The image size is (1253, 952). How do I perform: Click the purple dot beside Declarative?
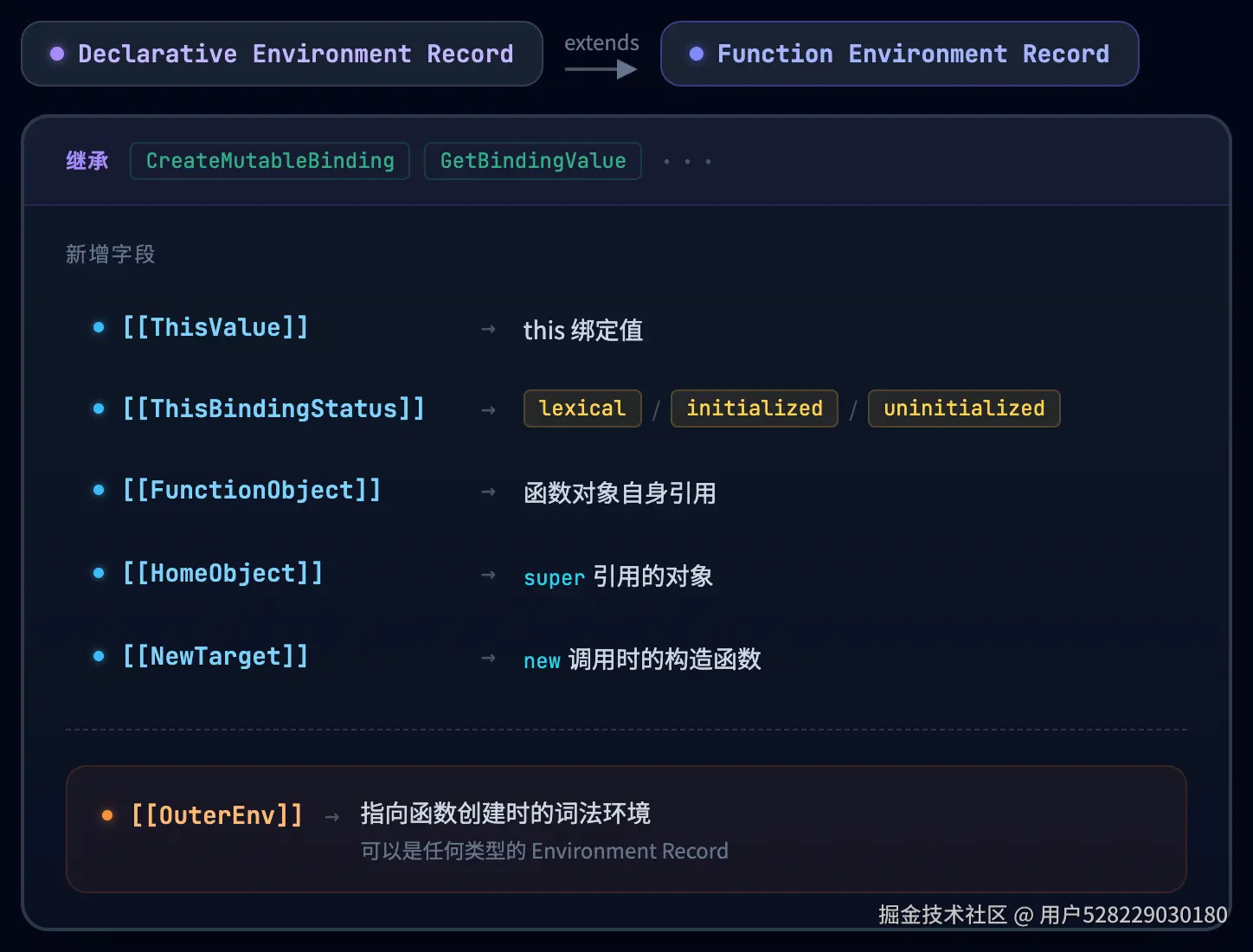point(57,54)
